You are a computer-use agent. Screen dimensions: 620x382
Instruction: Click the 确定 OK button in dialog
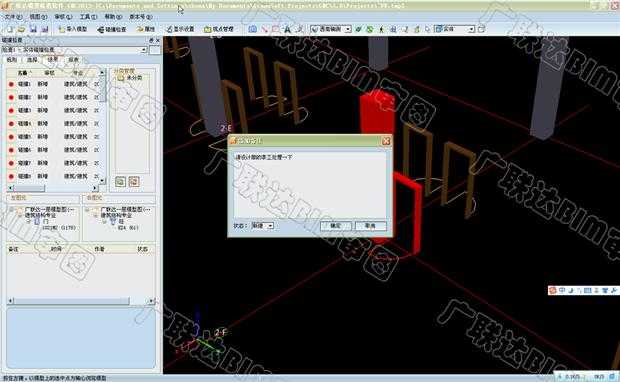[x=336, y=226]
